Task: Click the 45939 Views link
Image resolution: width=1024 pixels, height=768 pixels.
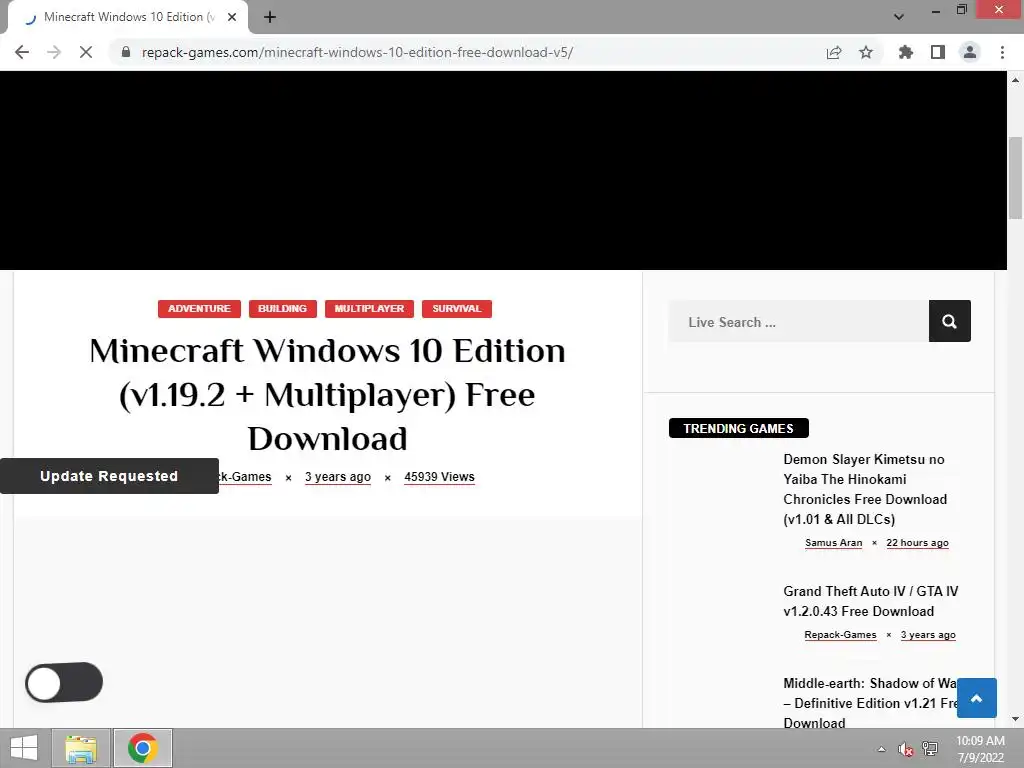Action: 439,477
